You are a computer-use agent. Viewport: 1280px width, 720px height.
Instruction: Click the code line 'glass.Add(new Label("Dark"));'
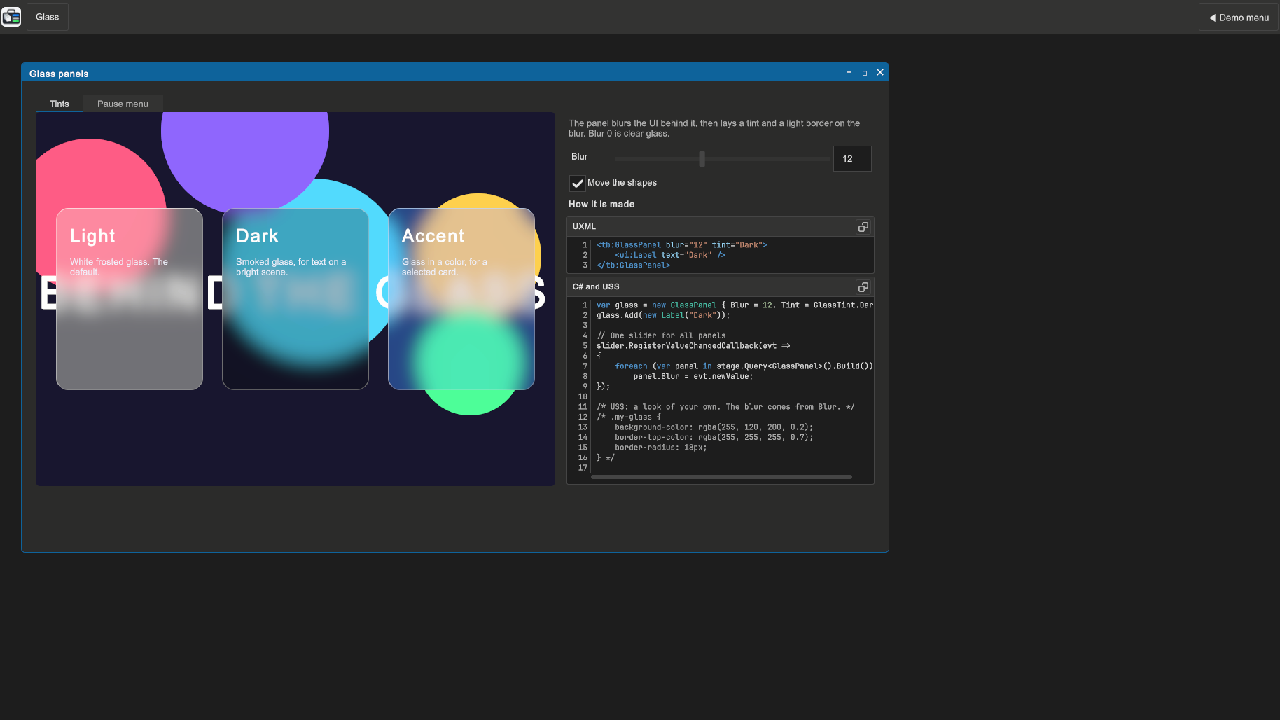pyautogui.click(x=663, y=315)
